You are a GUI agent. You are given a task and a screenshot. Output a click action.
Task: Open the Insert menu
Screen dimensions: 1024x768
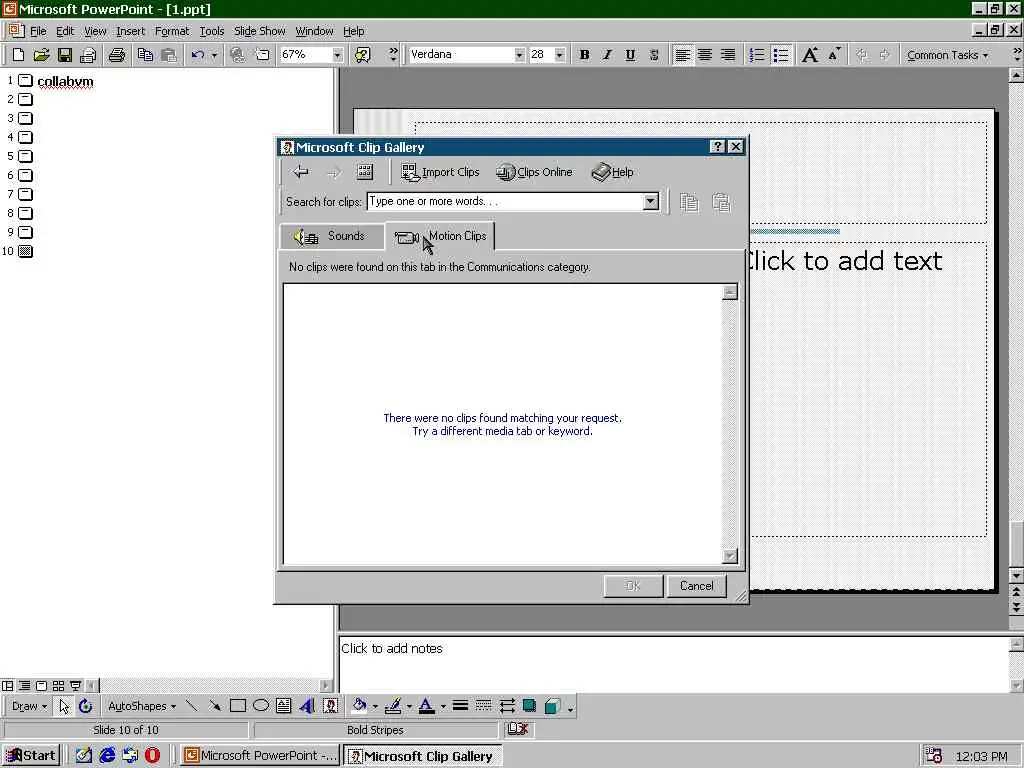[x=131, y=31]
